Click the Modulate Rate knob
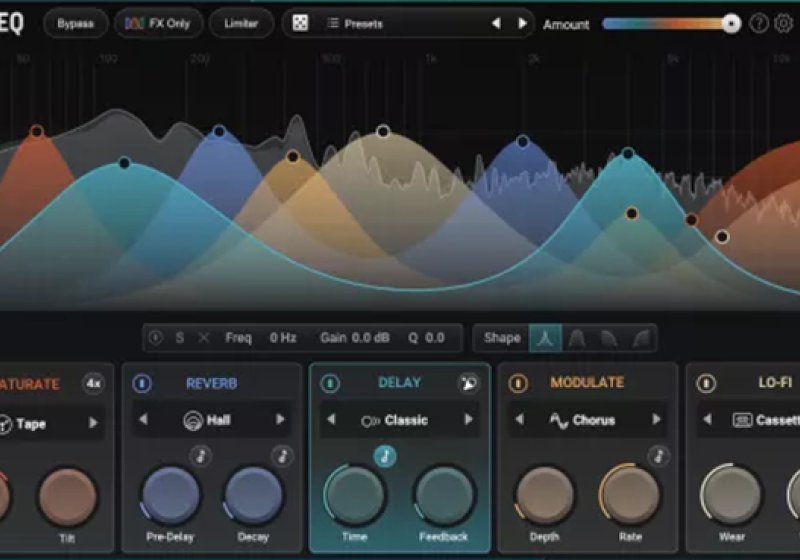The image size is (800, 560). pos(630,494)
